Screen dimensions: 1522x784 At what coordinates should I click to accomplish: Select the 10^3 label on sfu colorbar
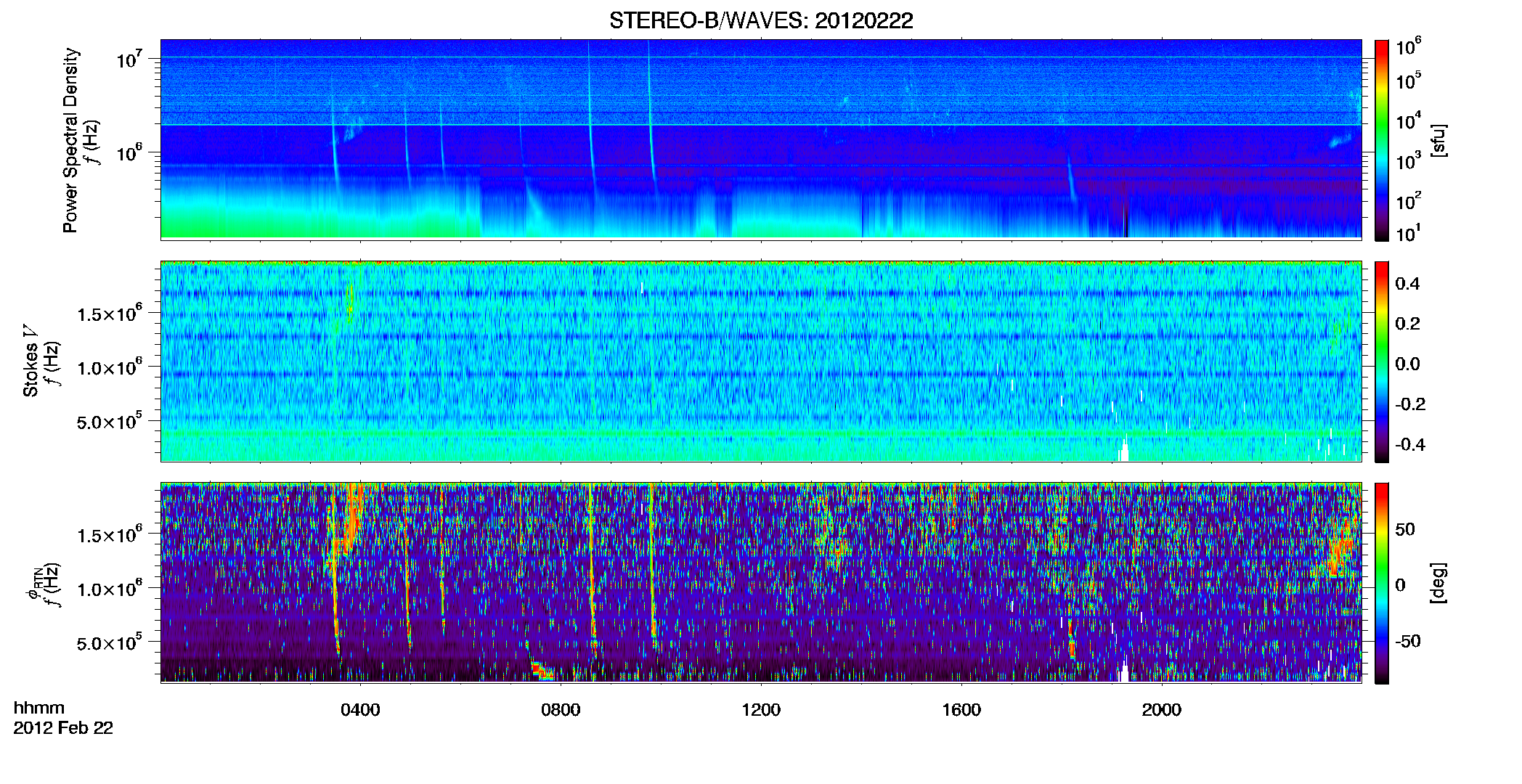point(1408,160)
